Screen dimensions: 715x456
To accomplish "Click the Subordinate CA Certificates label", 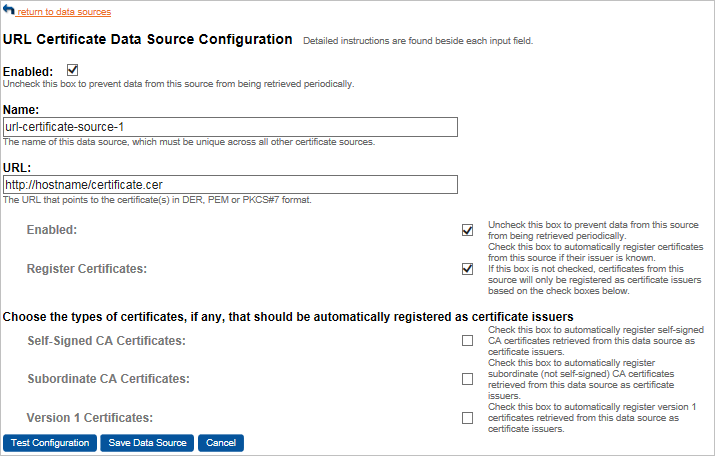I will coord(108,379).
